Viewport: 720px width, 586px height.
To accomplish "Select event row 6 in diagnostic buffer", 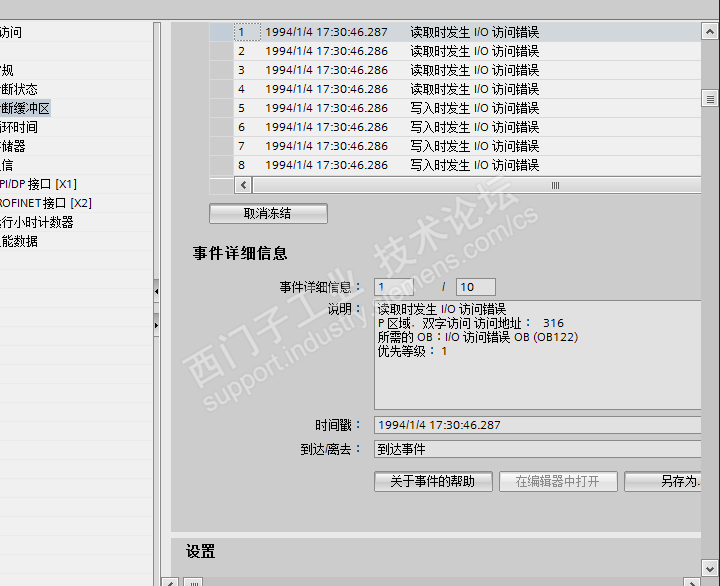I will (456, 127).
